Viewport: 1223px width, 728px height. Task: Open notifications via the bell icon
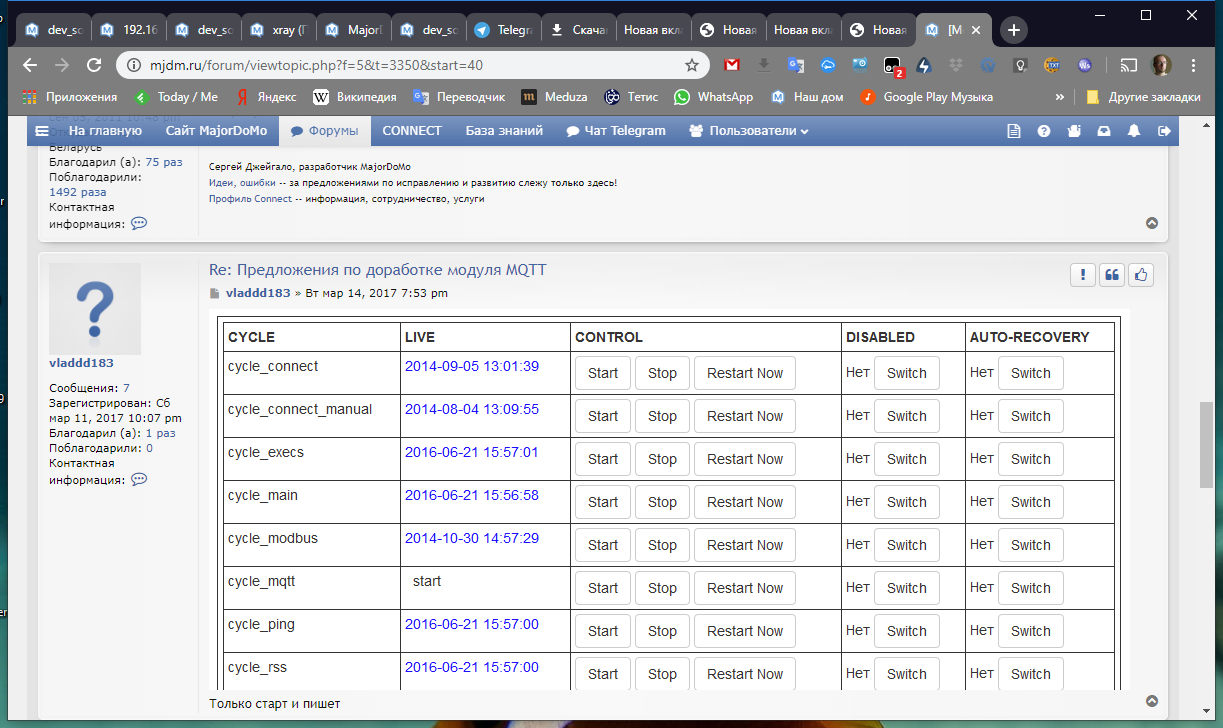[1134, 131]
